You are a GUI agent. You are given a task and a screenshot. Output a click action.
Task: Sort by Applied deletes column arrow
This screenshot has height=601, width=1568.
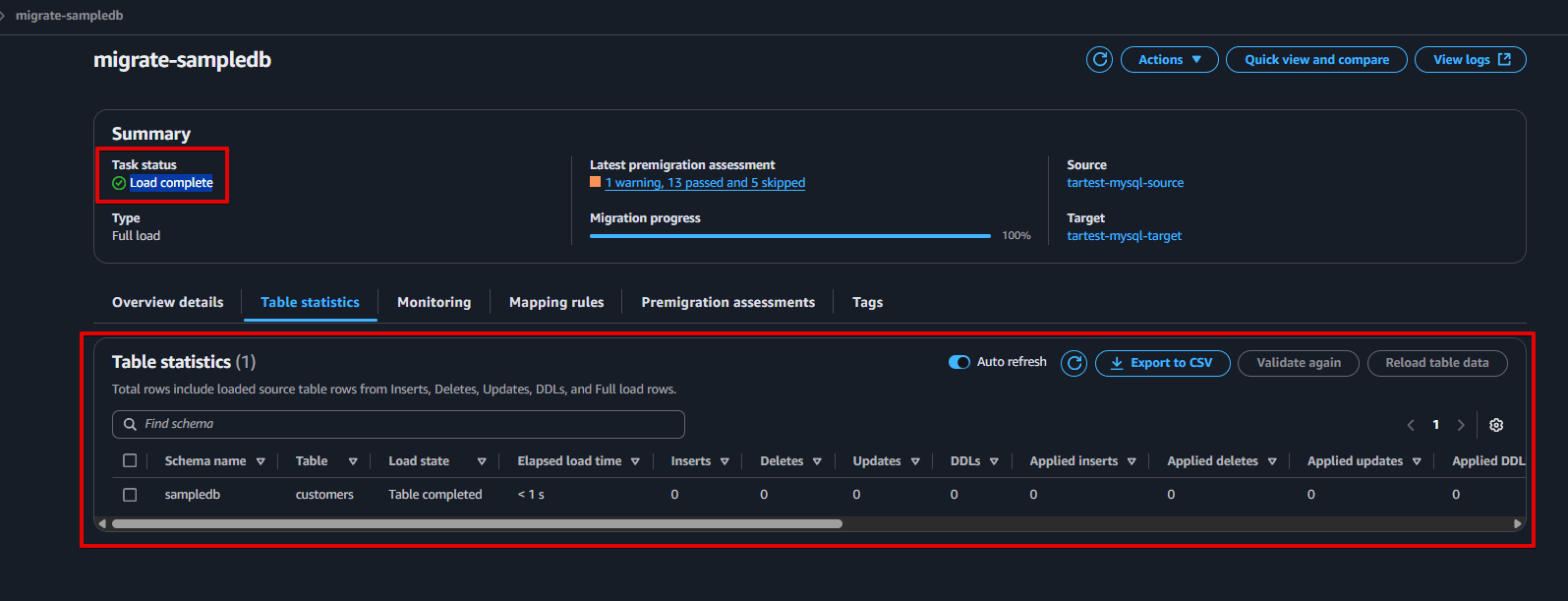pos(1272,461)
